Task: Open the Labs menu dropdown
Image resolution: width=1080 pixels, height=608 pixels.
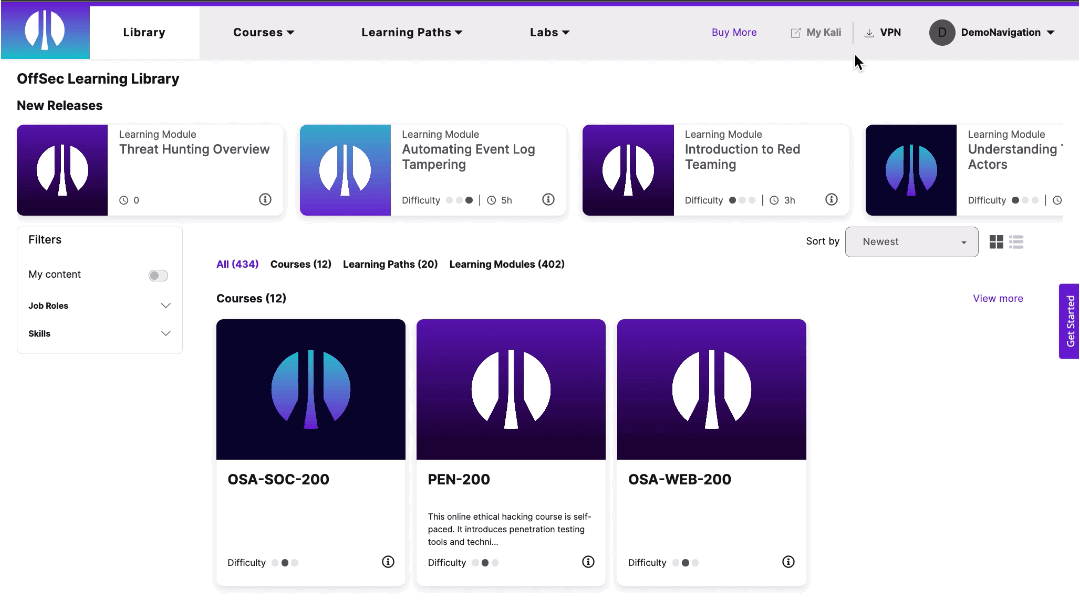Action: pos(549,32)
